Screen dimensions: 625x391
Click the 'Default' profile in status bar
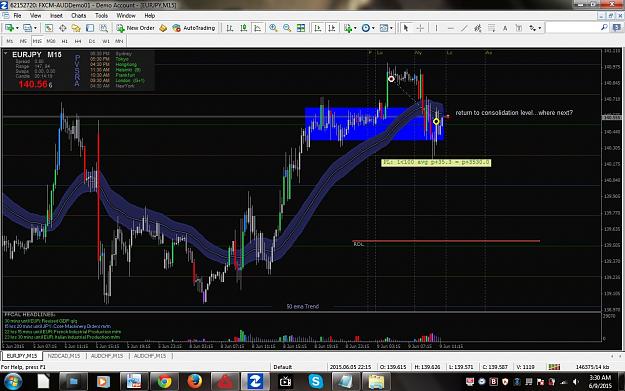click(282, 367)
